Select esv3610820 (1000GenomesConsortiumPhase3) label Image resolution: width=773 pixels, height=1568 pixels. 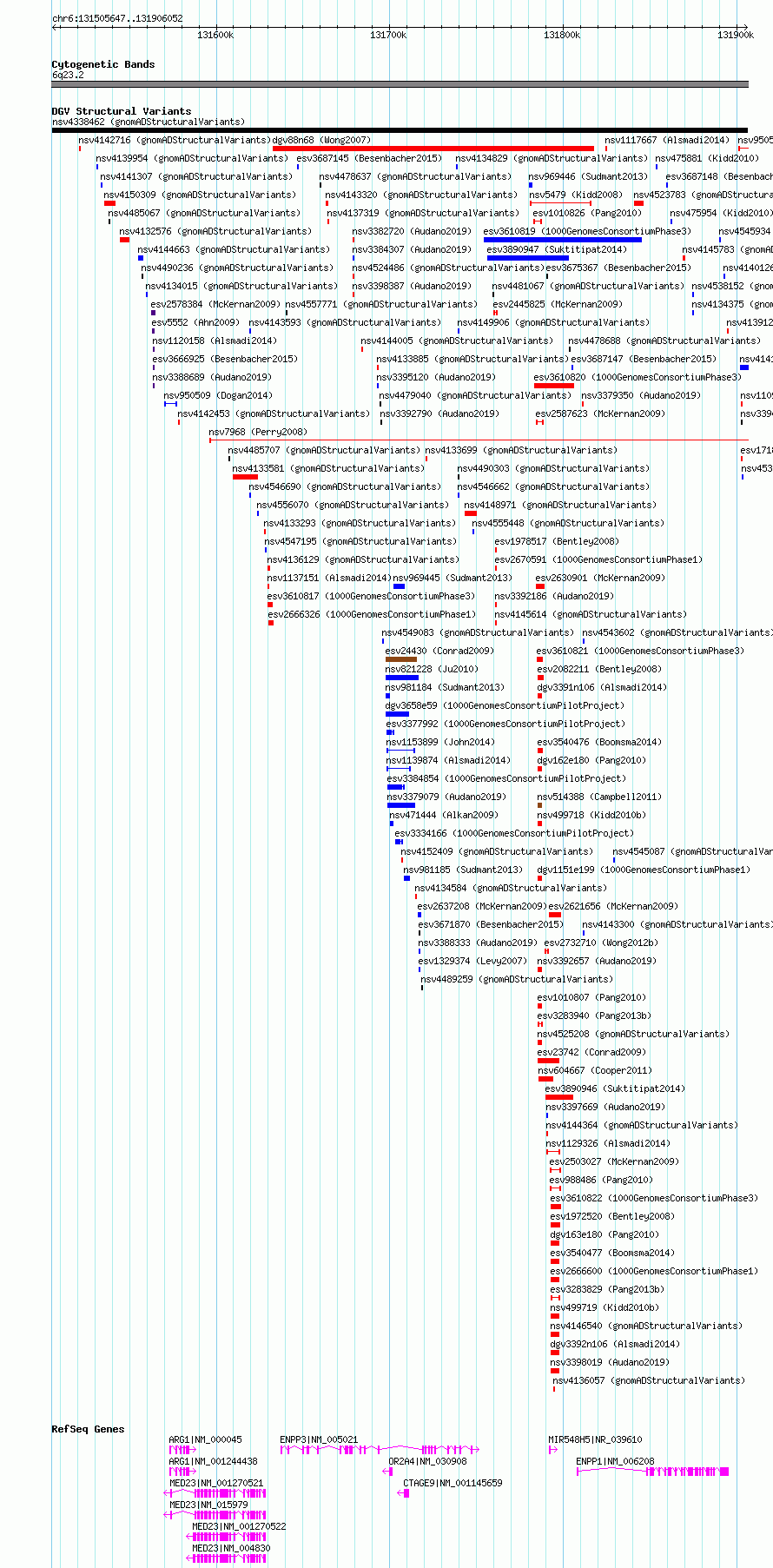[x=638, y=377]
